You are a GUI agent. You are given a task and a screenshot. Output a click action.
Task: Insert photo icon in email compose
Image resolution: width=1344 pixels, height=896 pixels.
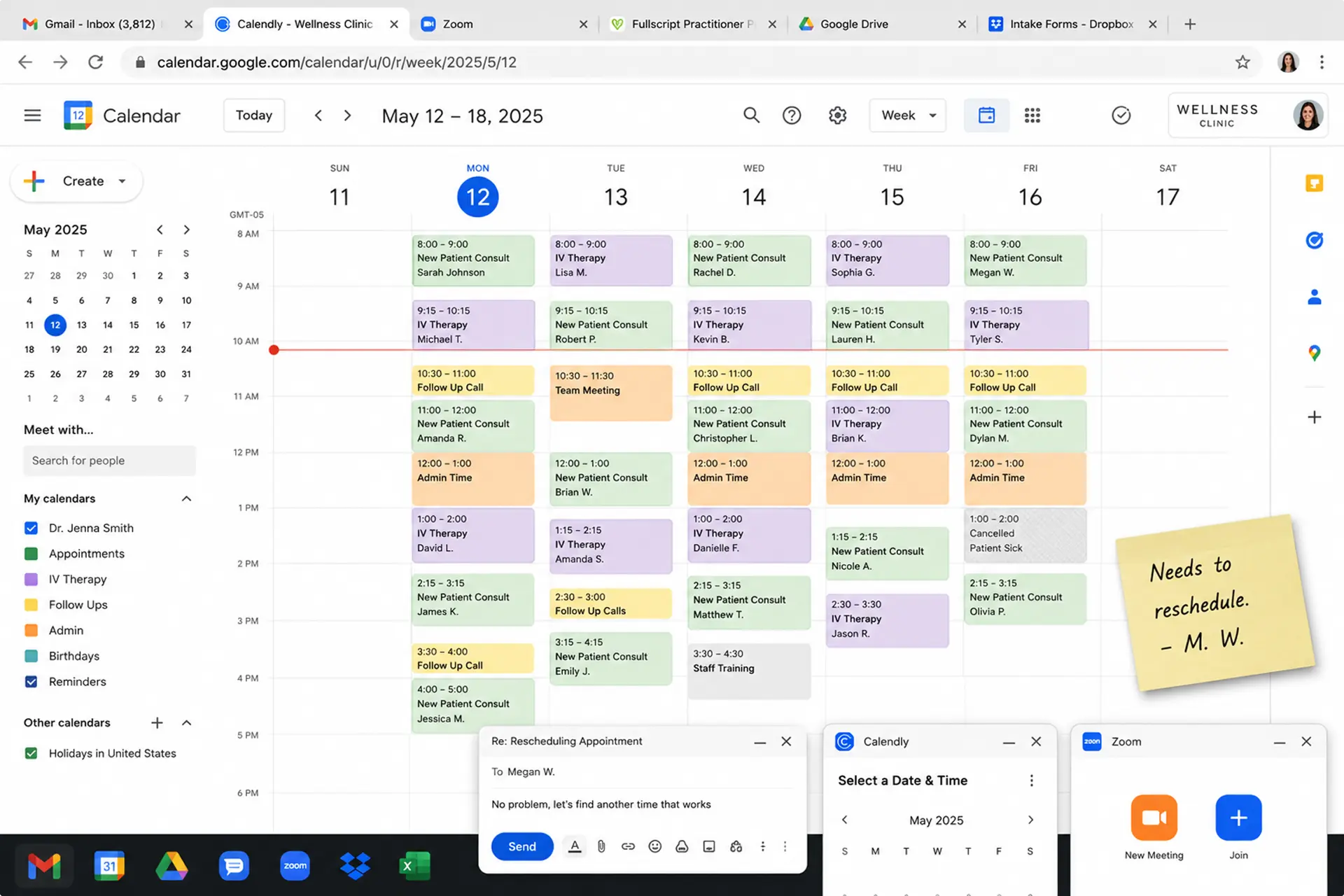coord(709,846)
